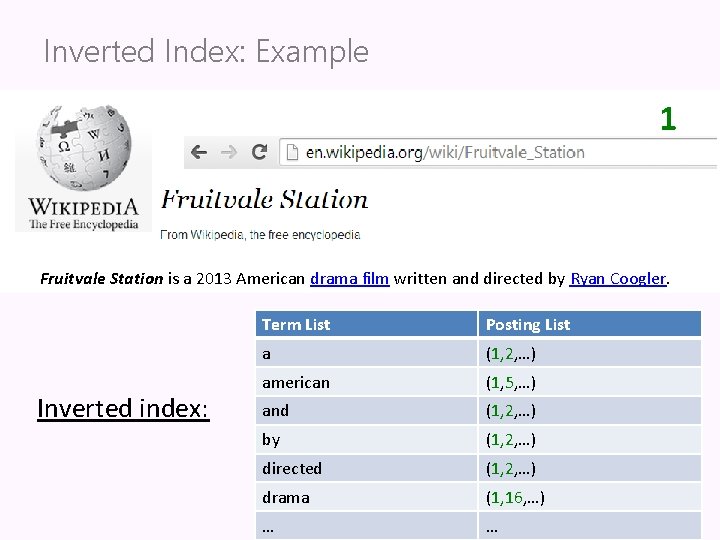Focus the en.wikipedia.org address bar
This screenshot has height=540, width=720.
click(x=498, y=152)
